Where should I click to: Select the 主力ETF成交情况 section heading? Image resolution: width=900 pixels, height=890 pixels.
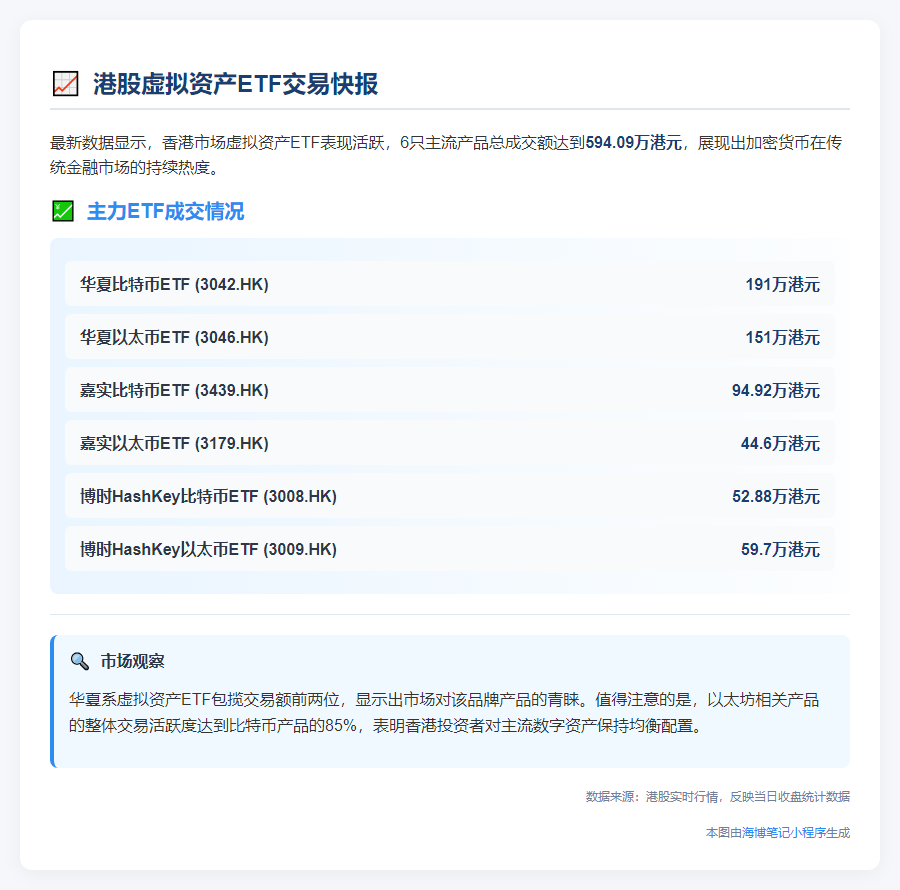coord(165,211)
